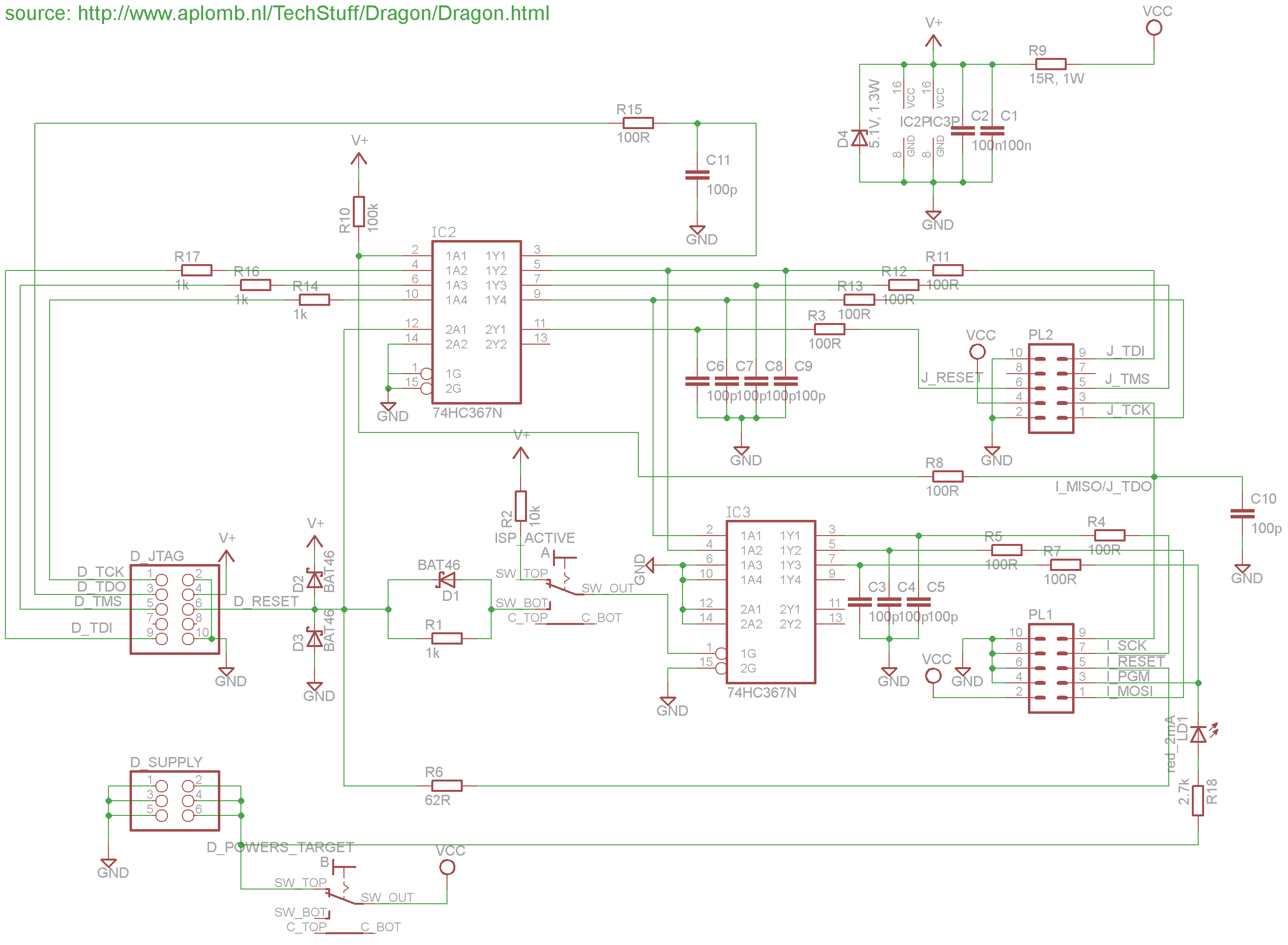The height and width of the screenshot is (945, 1288).
Task: Select the BAT46 D1 diode symbol
Action: pyautogui.click(x=446, y=580)
